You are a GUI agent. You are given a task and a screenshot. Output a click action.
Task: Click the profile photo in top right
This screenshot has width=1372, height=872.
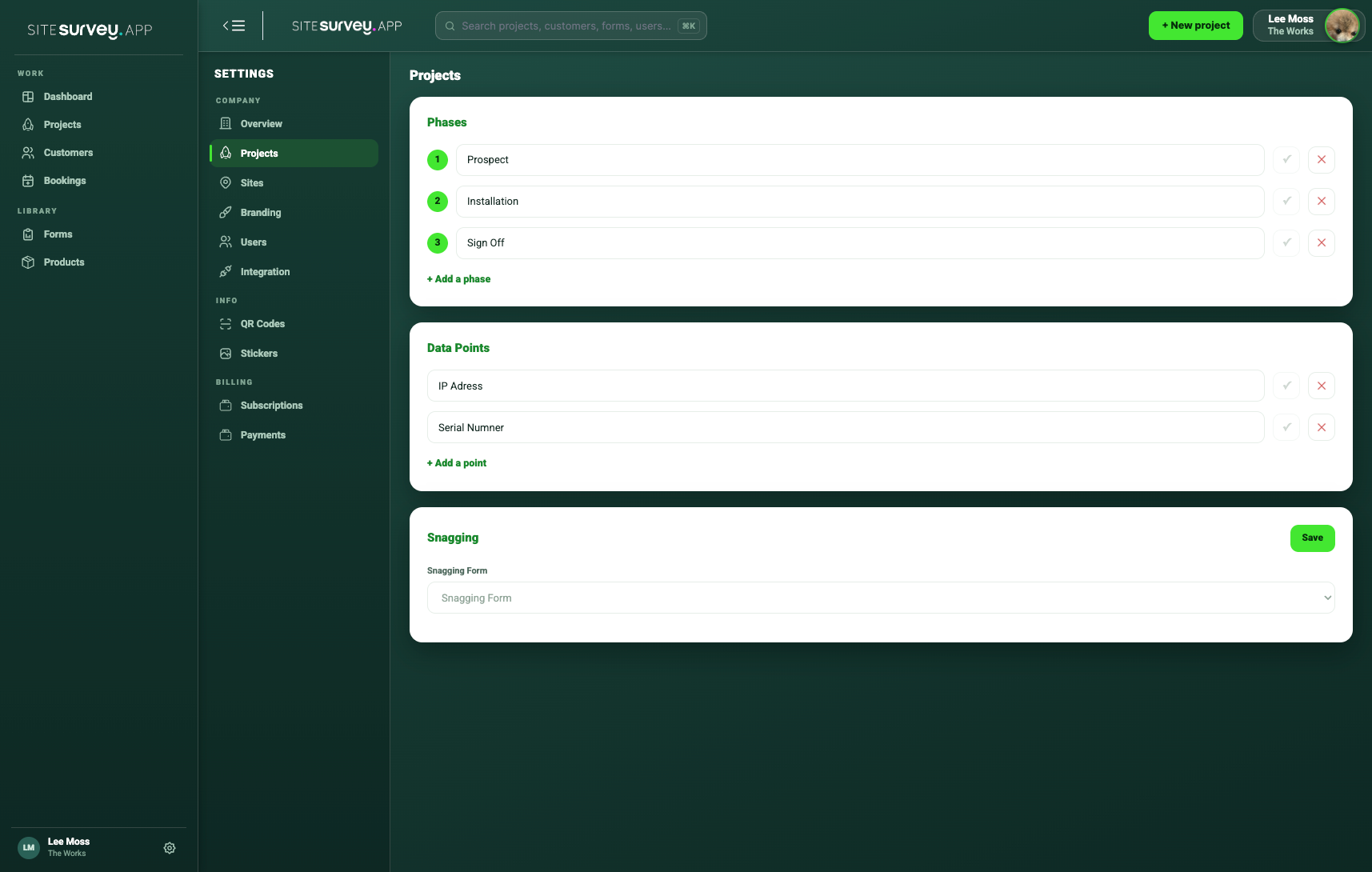tap(1342, 26)
